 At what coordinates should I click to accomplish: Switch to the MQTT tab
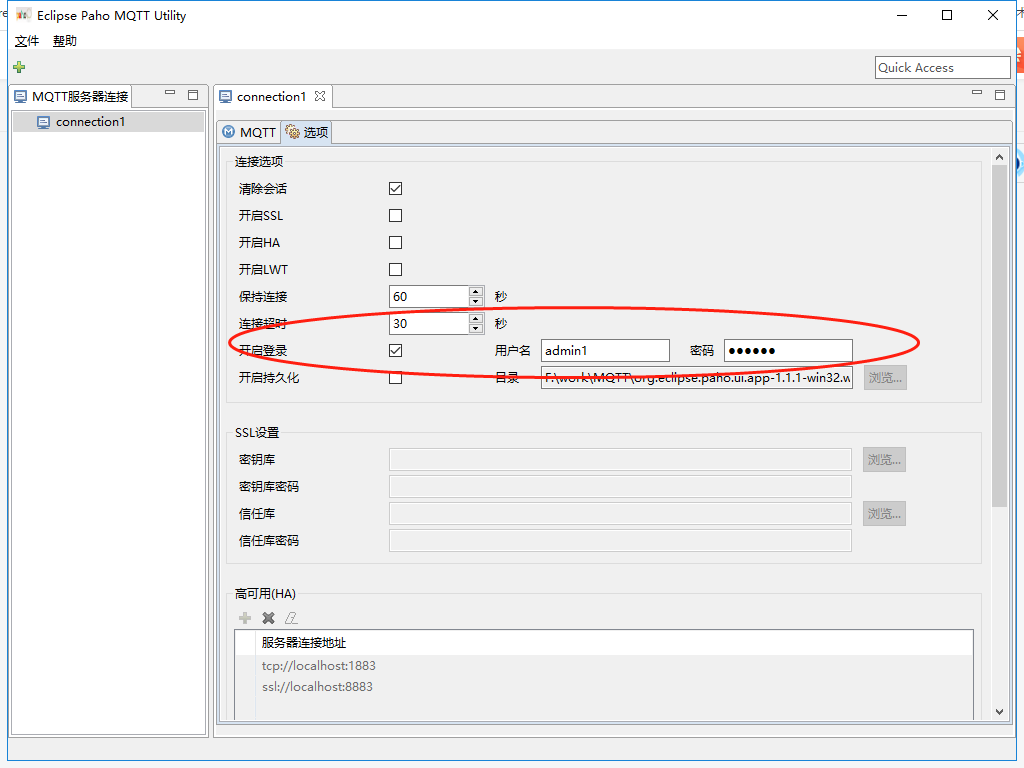coord(249,133)
